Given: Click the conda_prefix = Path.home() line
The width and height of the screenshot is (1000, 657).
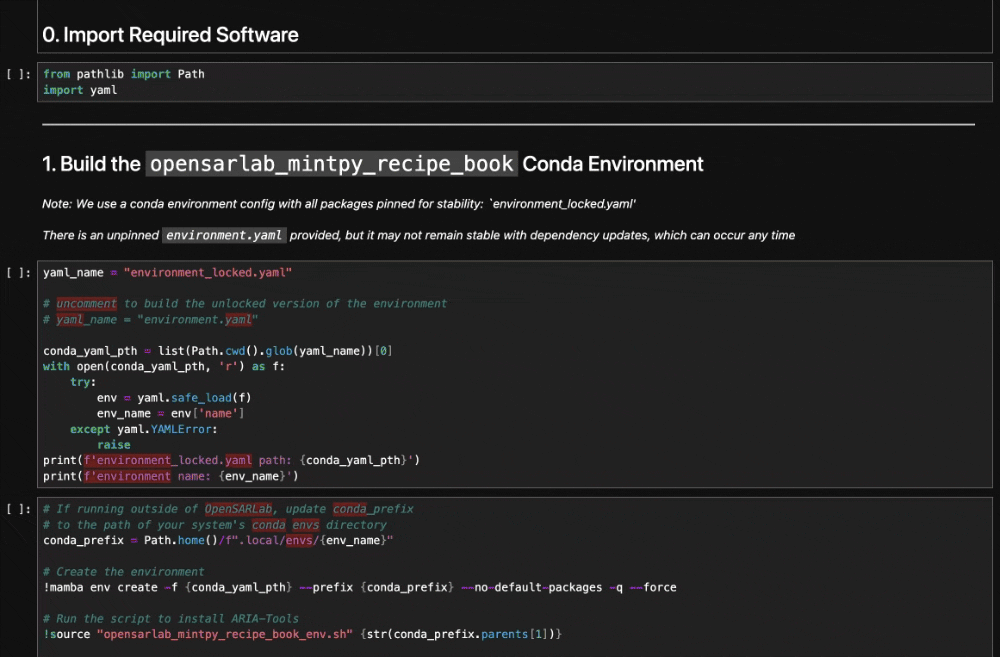Looking at the screenshot, I should (x=218, y=540).
